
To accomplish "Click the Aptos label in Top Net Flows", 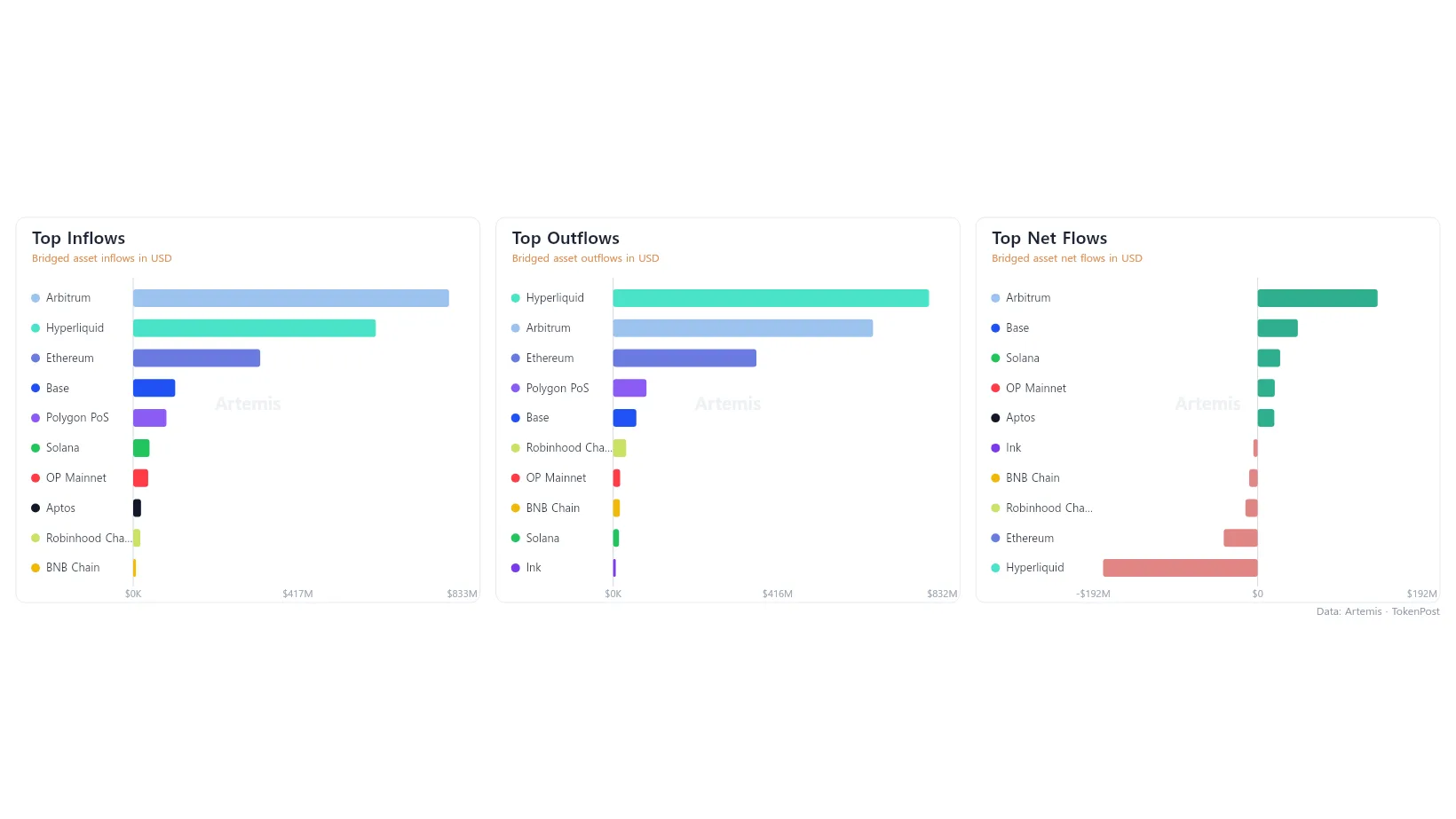I will tap(1020, 418).
